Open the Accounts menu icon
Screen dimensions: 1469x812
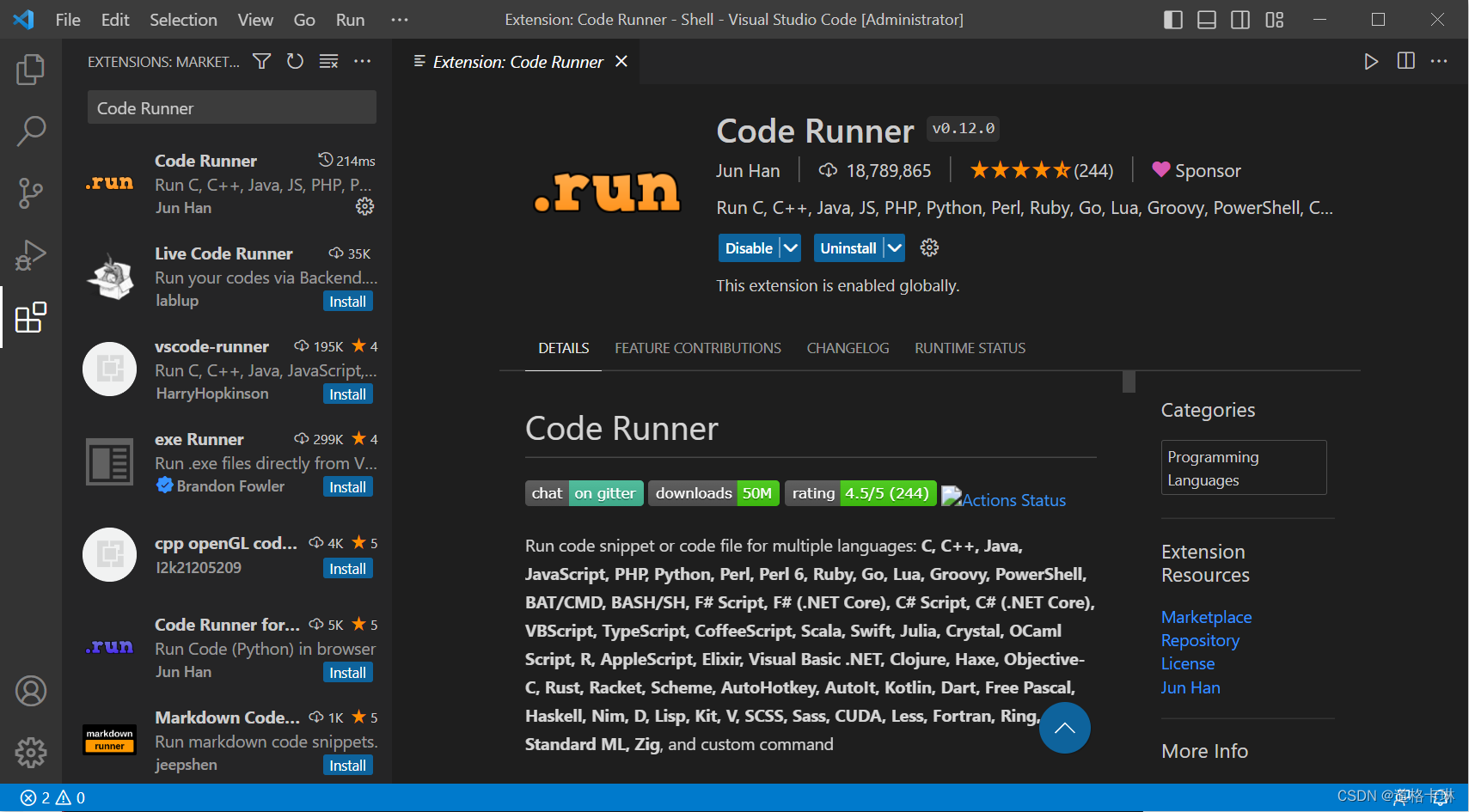(x=31, y=691)
